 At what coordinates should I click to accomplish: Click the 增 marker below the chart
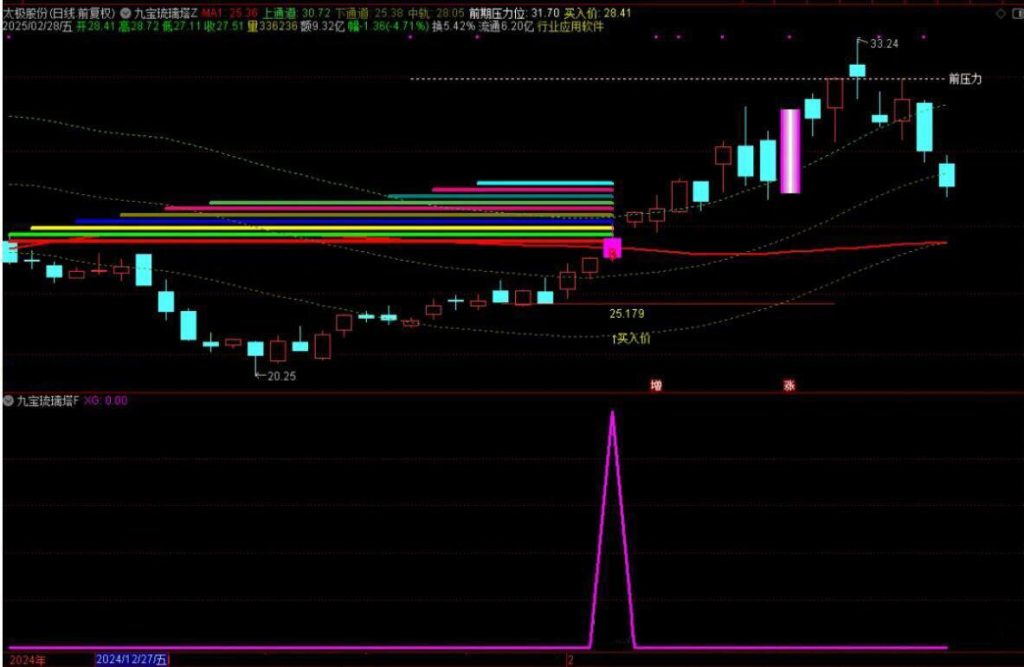[x=656, y=385]
